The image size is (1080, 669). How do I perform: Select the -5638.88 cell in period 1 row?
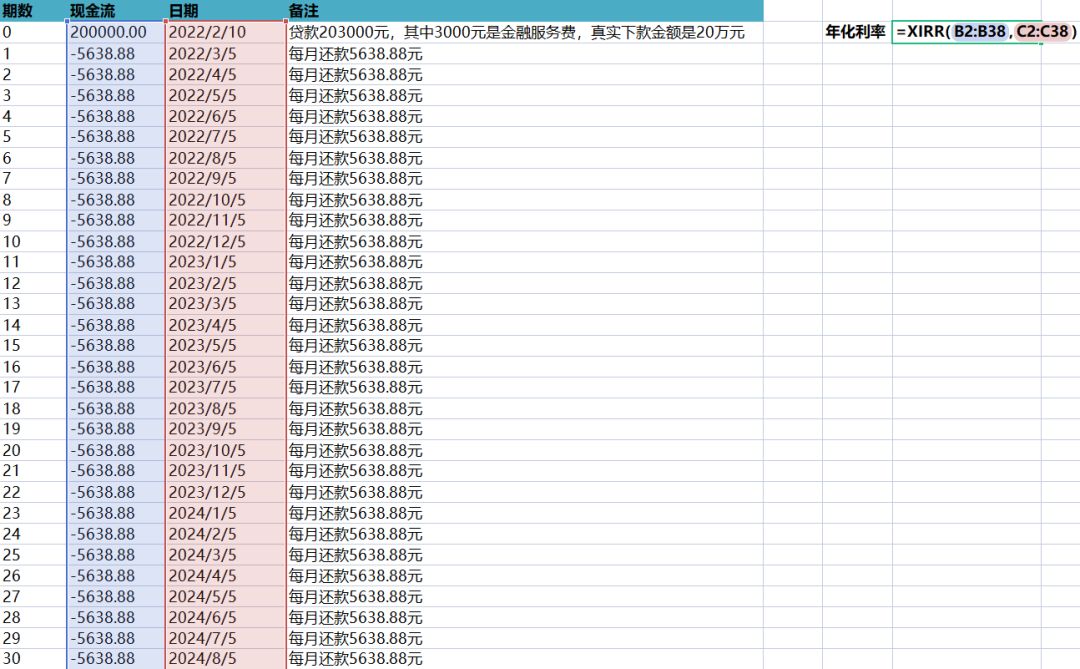coord(116,54)
